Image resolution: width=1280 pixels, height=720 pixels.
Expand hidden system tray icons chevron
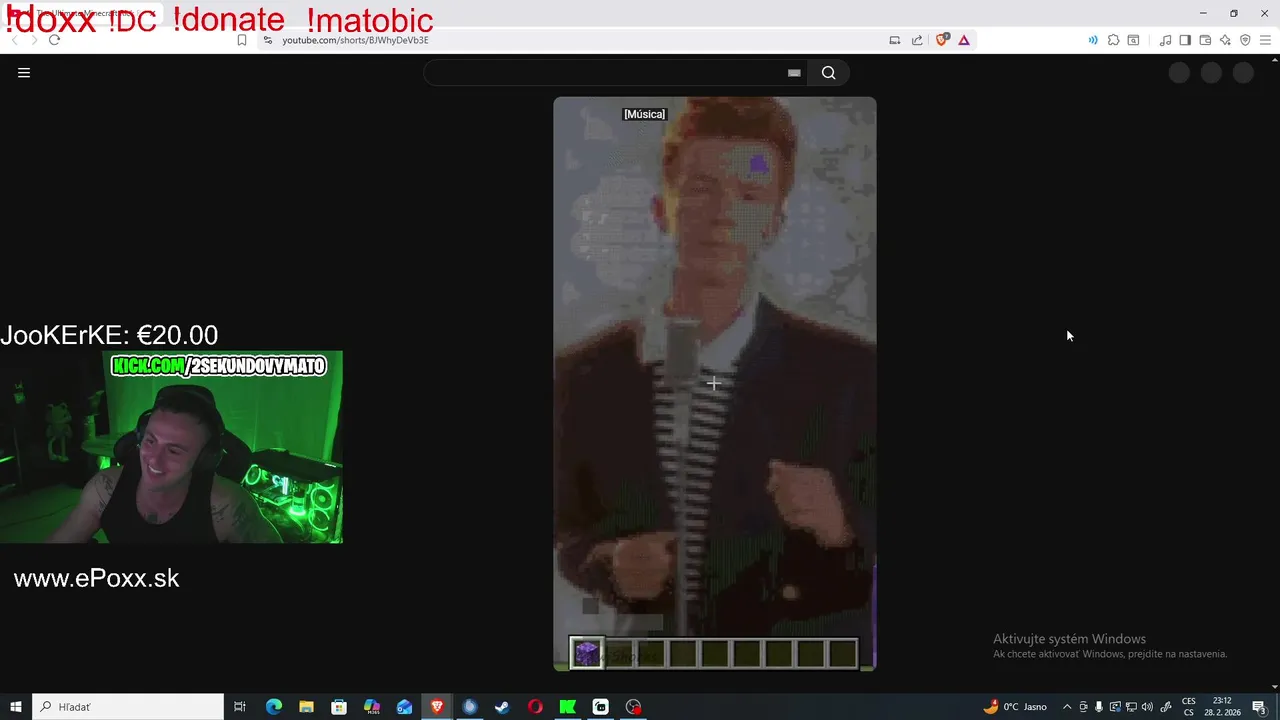(x=1066, y=707)
